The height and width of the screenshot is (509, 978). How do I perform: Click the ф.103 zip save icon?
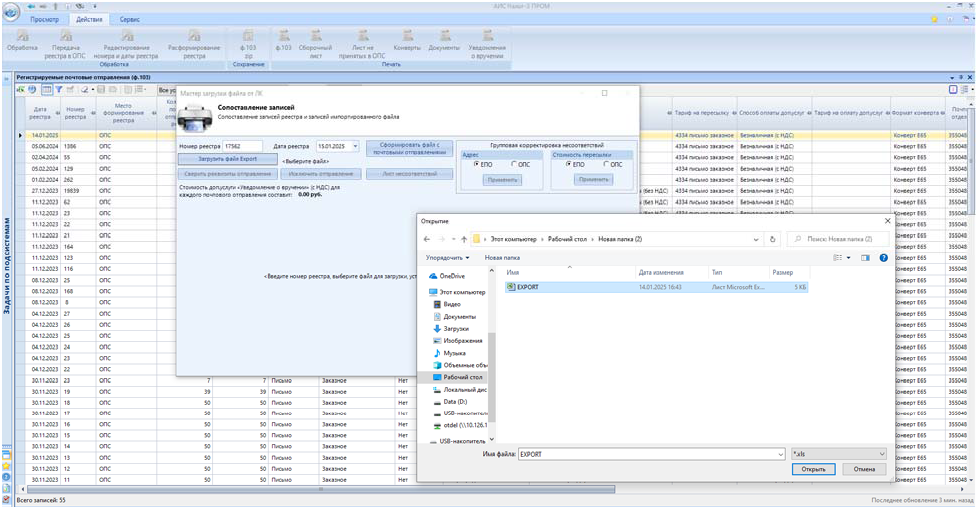[248, 37]
